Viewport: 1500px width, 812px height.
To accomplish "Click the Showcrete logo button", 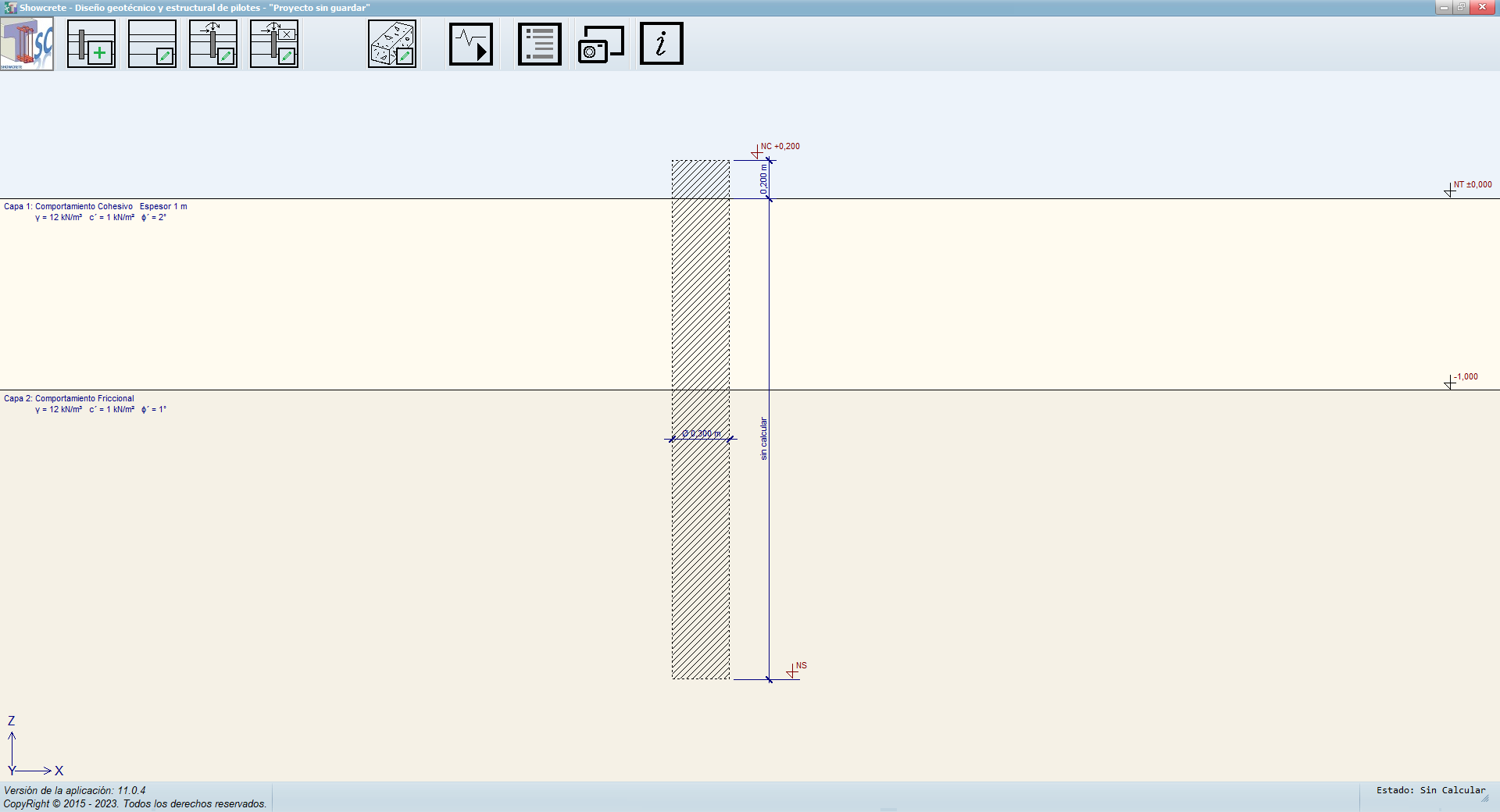I will (x=27, y=45).
